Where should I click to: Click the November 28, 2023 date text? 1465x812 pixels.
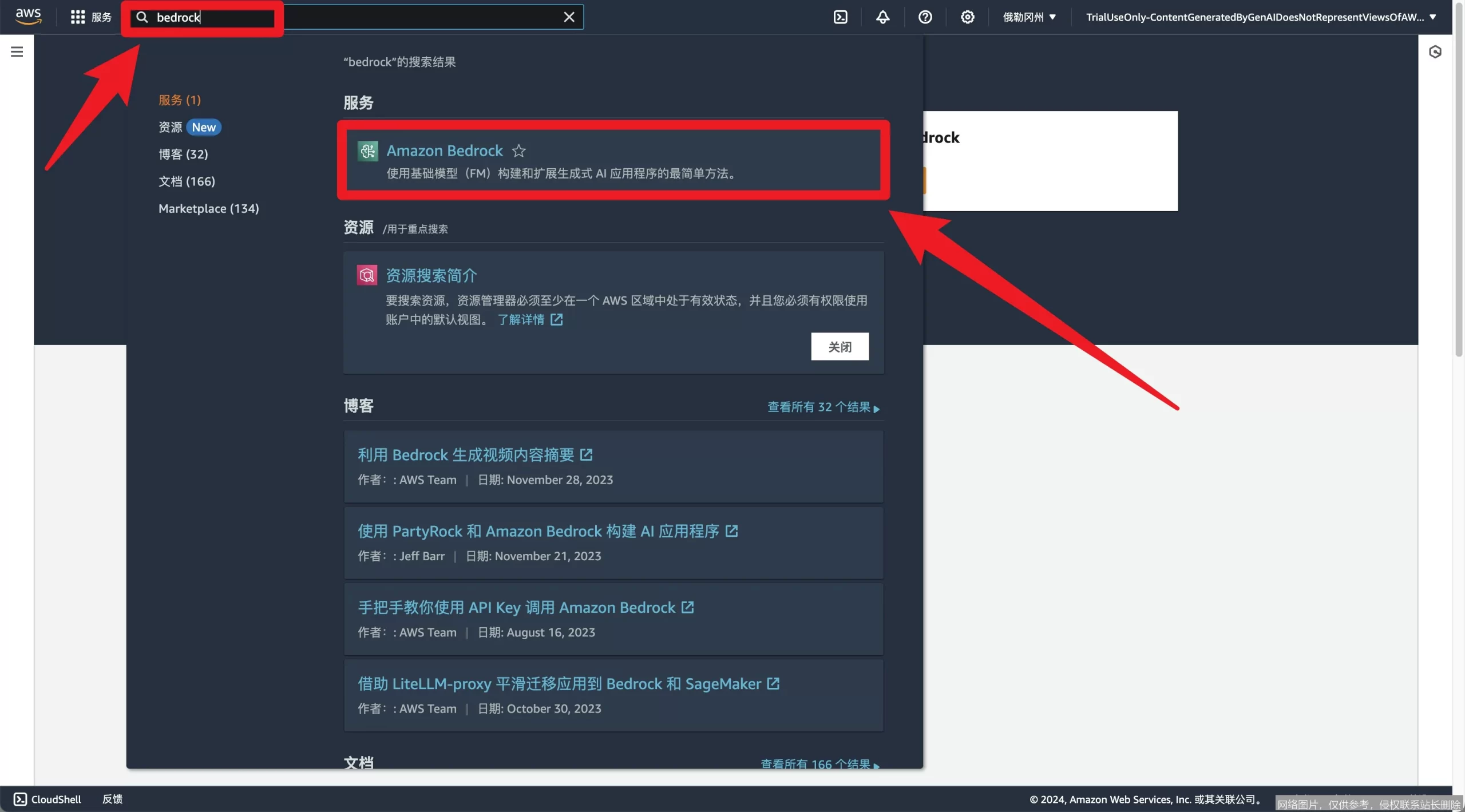coord(560,480)
